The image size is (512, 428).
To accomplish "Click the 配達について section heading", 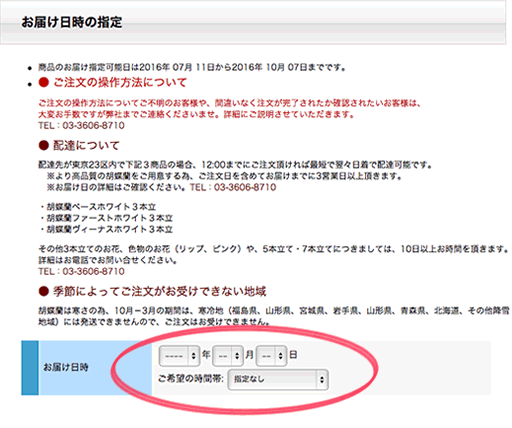I will click(x=86, y=145).
